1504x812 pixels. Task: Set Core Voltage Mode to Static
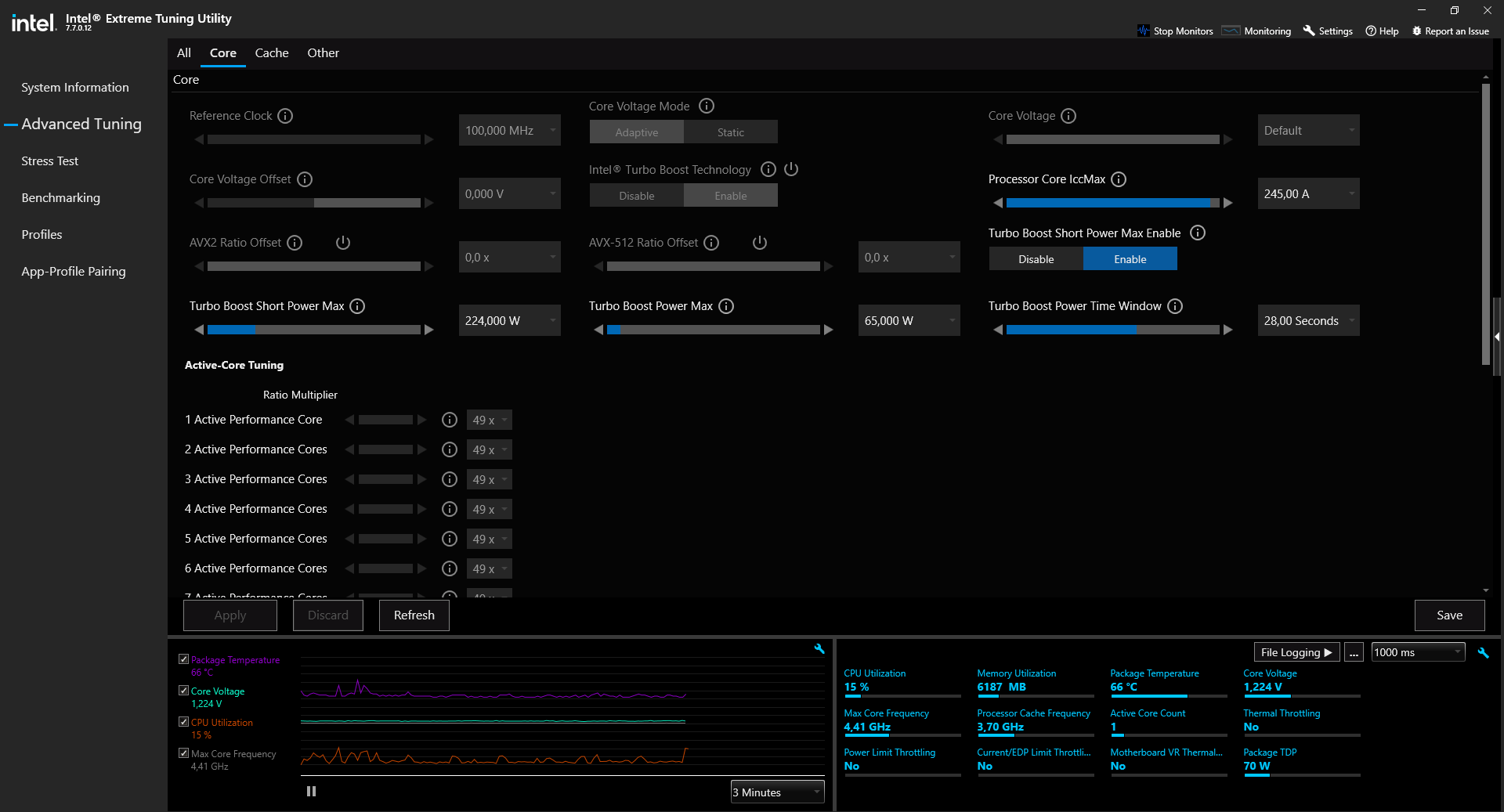[x=731, y=132]
